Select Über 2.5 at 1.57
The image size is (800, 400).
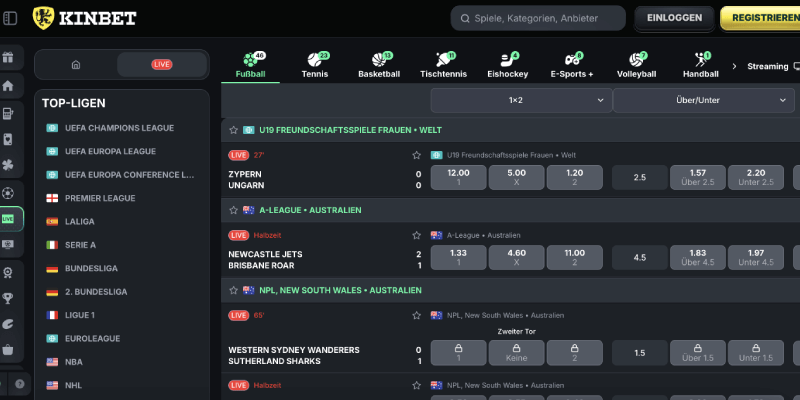697,178
